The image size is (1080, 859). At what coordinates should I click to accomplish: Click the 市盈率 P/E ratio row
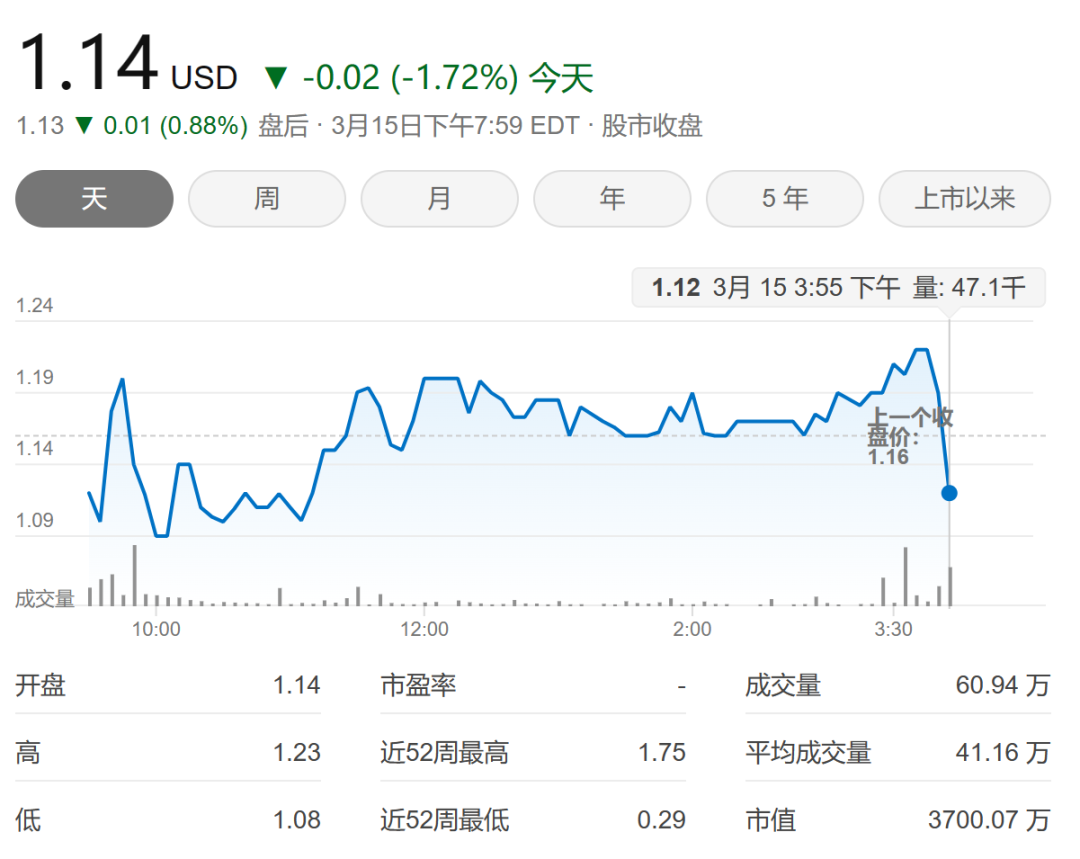[x=532, y=685]
